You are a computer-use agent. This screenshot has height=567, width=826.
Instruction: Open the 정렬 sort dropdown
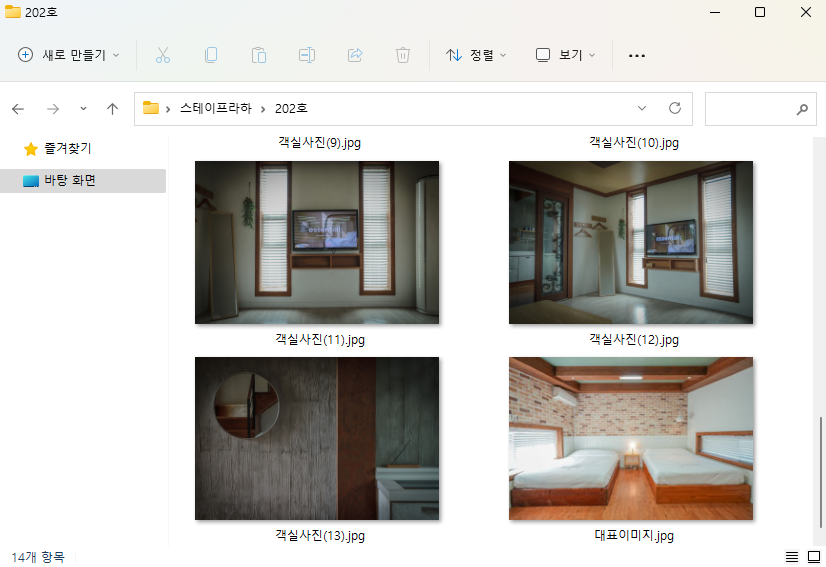pyautogui.click(x=476, y=55)
